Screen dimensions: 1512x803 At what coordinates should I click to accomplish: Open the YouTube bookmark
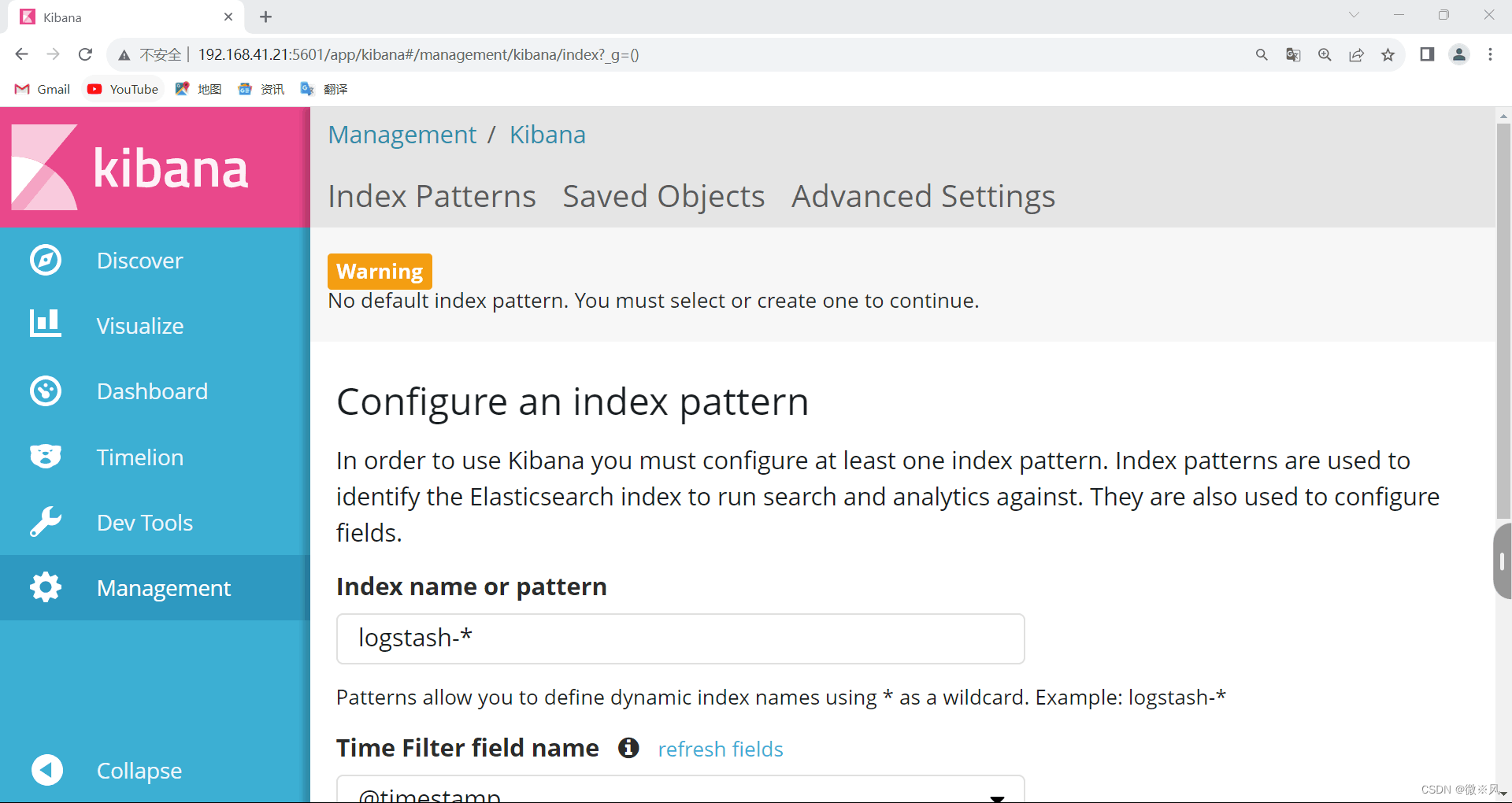tap(123, 89)
